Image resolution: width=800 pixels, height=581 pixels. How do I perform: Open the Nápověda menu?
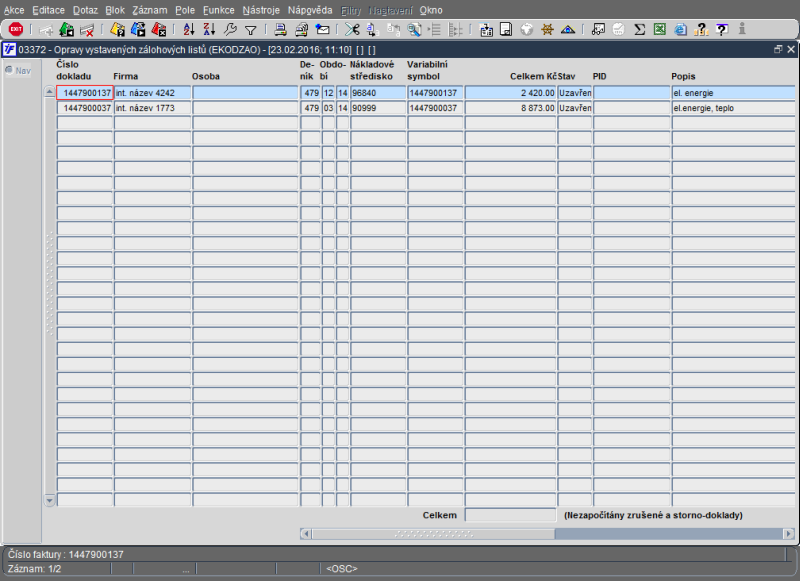coord(310,10)
